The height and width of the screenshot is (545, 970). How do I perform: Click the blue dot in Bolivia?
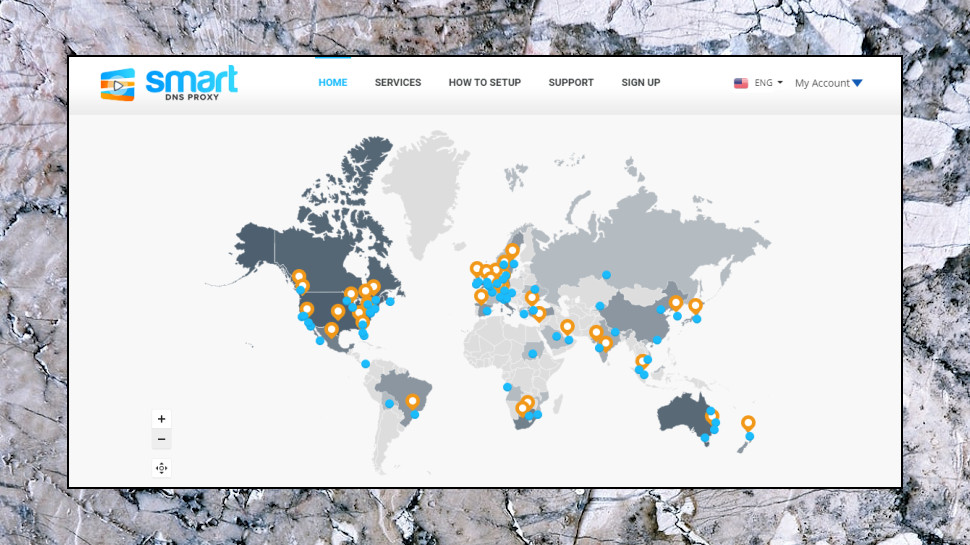pyautogui.click(x=389, y=403)
